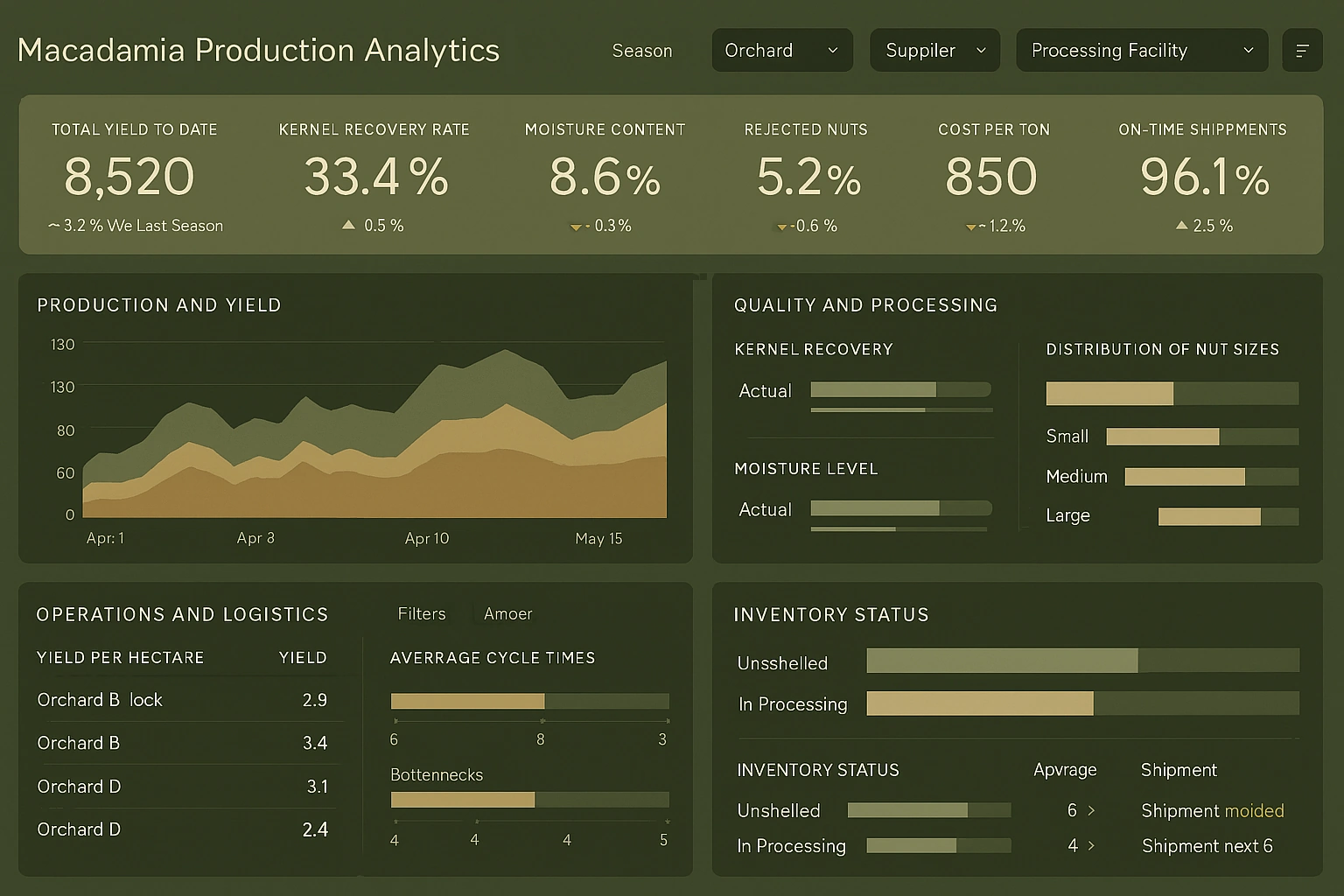This screenshot has height=896, width=1344.
Task: Click the down arrow under Rejected Nuts
Action: pos(780,227)
